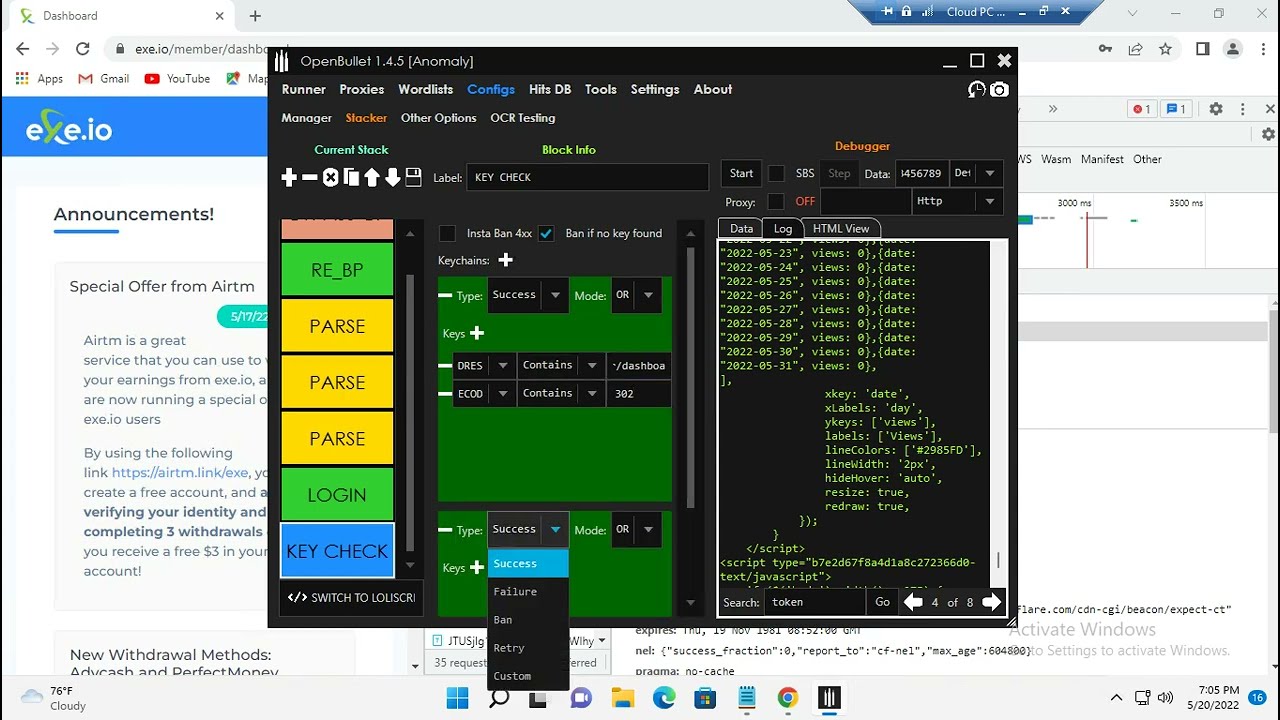1280x720 pixels.
Task: Uncheck Ban if no key found
Action: point(546,233)
